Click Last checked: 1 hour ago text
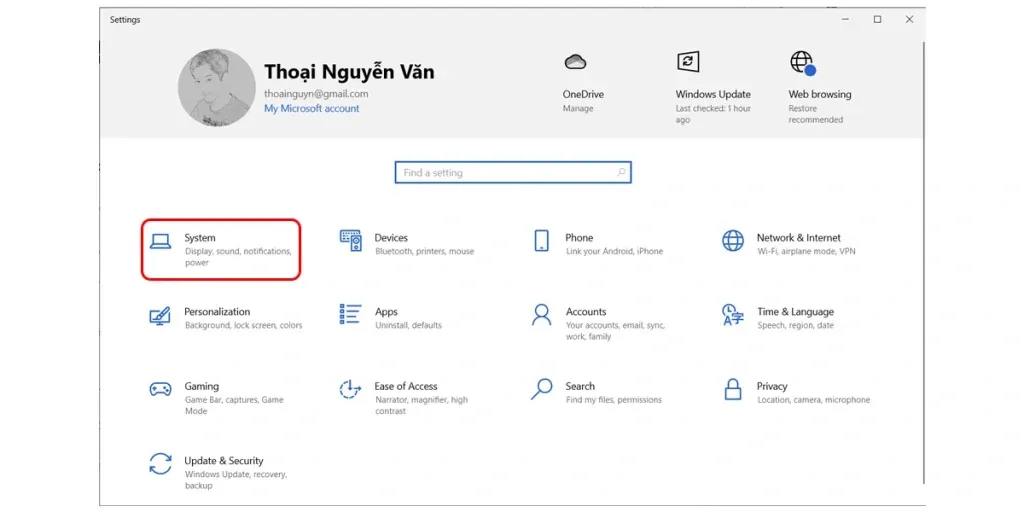Viewport: 1024px width, 512px height. pos(713,114)
